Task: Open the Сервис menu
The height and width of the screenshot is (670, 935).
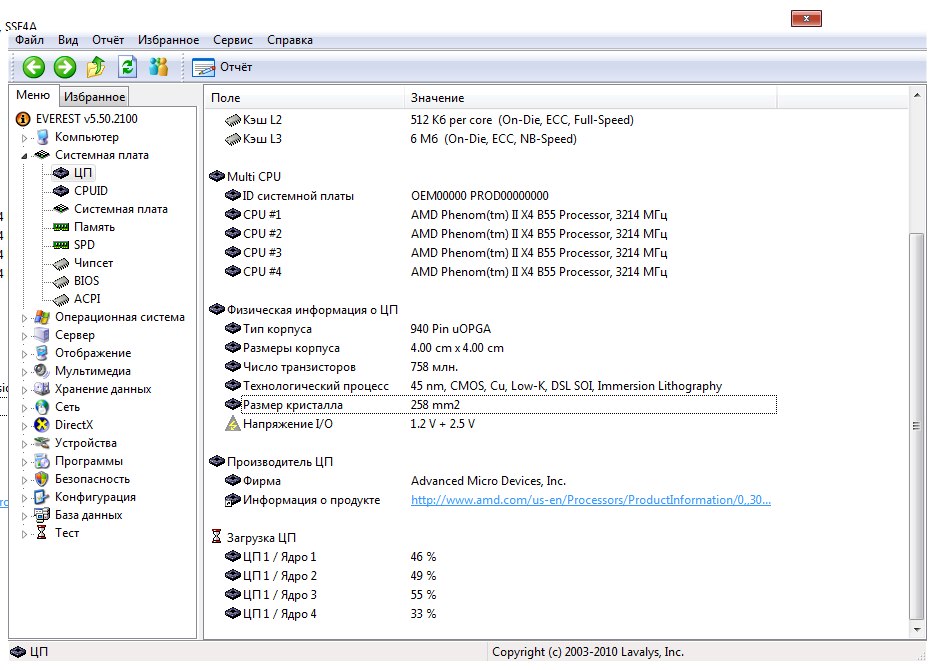Action: [x=232, y=40]
